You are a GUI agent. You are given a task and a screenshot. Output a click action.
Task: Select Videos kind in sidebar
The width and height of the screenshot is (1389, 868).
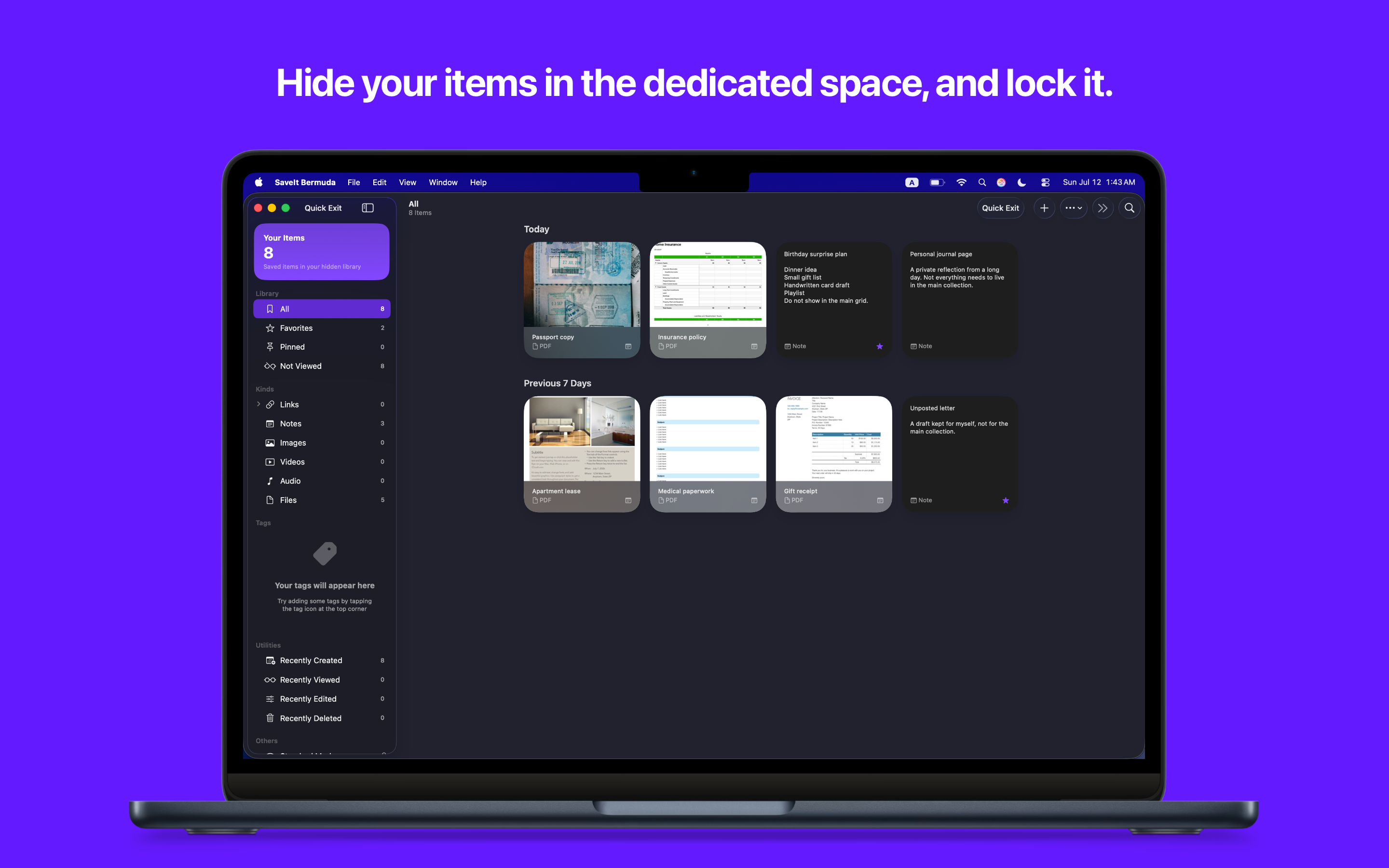321,461
